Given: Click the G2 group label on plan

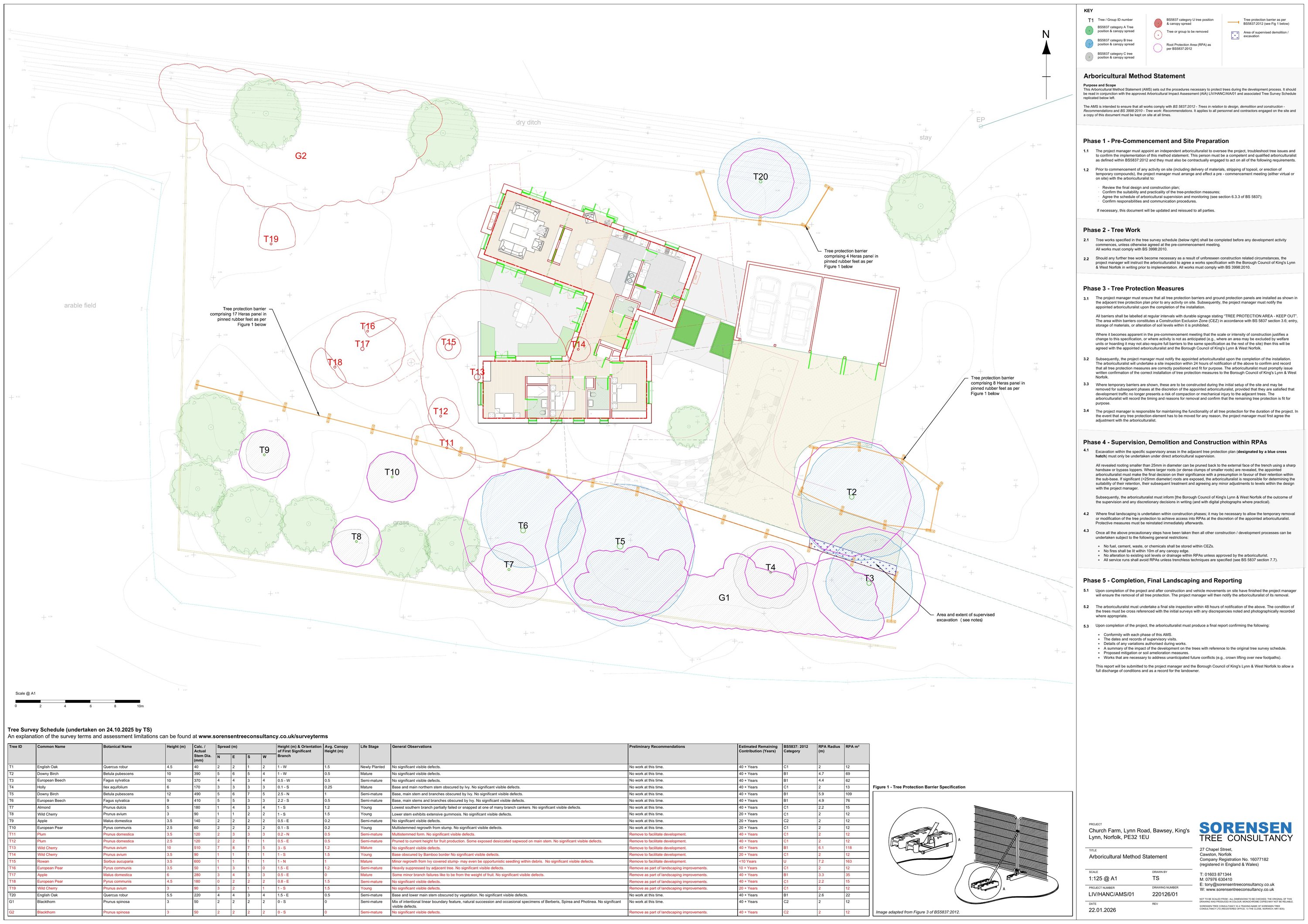Looking at the screenshot, I should (301, 156).
